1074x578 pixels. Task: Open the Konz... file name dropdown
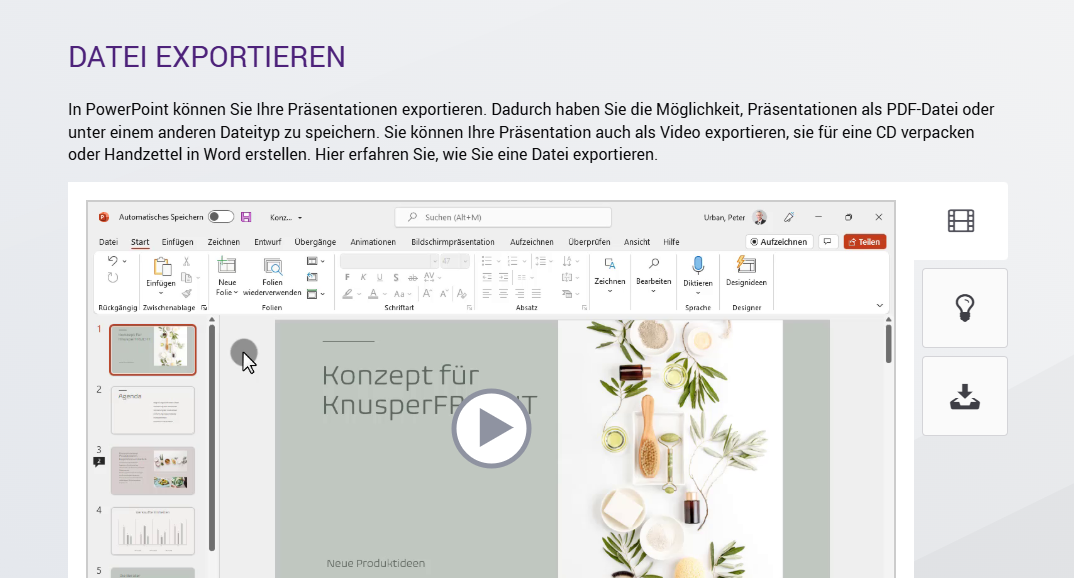[x=286, y=217]
